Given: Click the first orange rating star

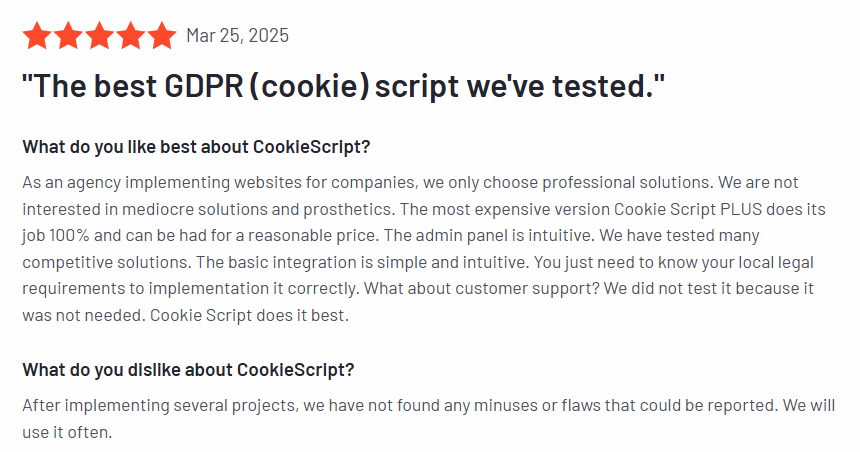Looking at the screenshot, I should pyautogui.click(x=37, y=36).
